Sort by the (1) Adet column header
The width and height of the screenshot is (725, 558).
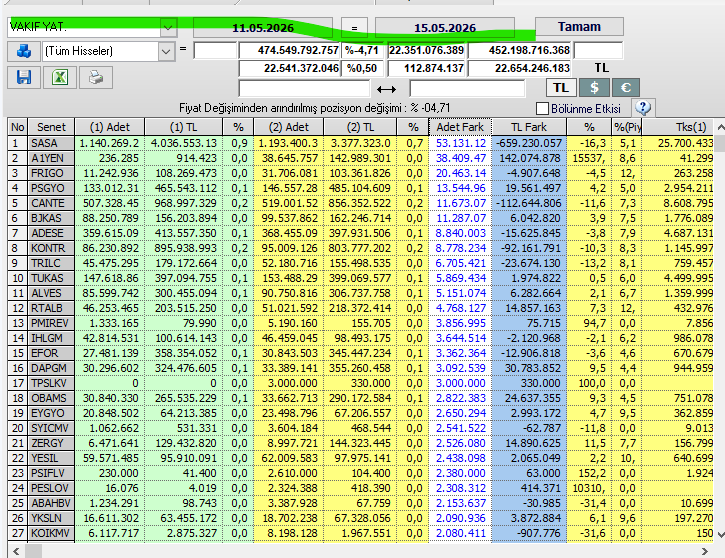110,127
